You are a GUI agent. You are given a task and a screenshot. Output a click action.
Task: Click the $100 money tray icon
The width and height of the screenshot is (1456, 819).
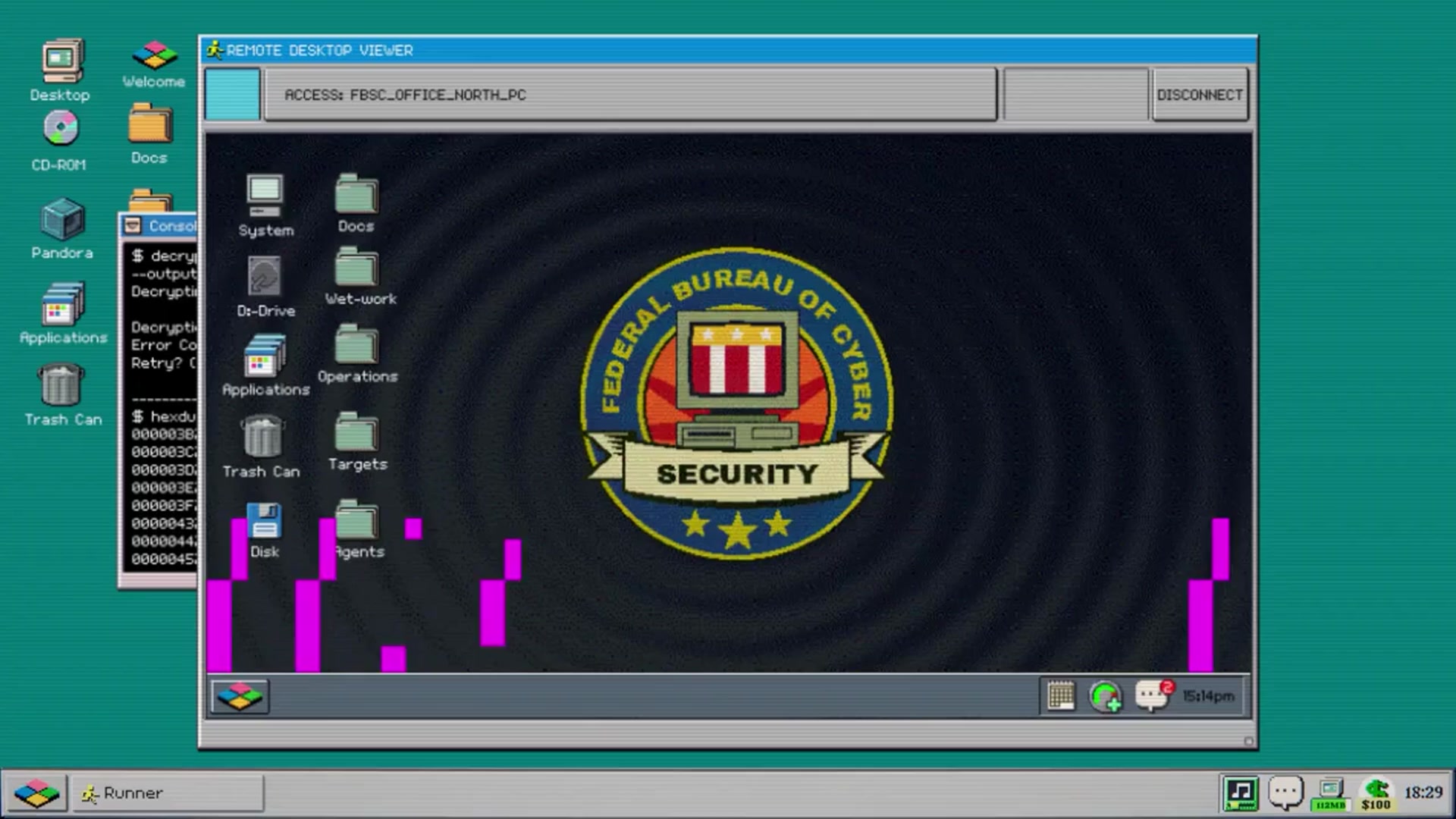click(1376, 794)
